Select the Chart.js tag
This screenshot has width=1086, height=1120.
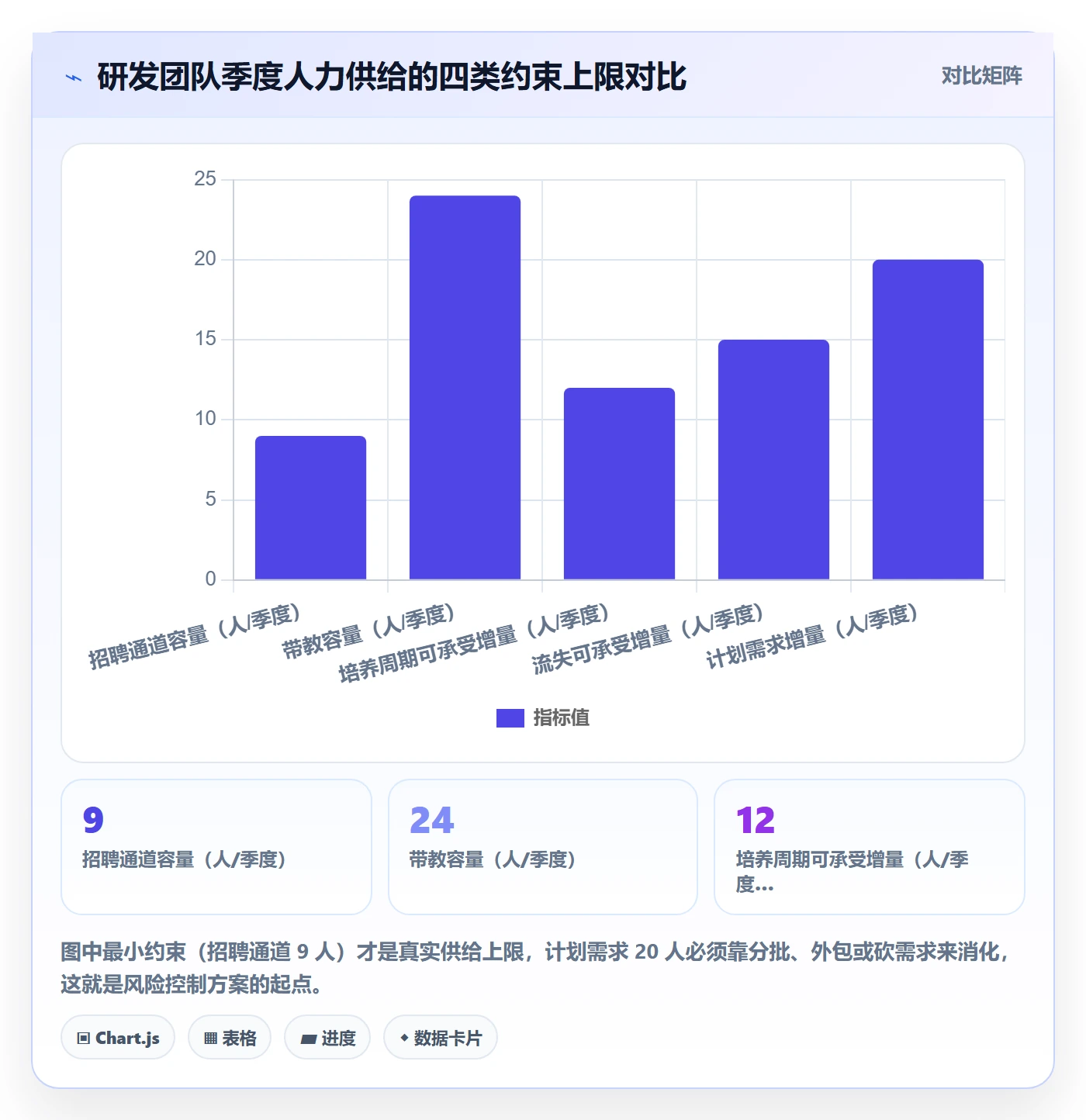click(118, 1037)
